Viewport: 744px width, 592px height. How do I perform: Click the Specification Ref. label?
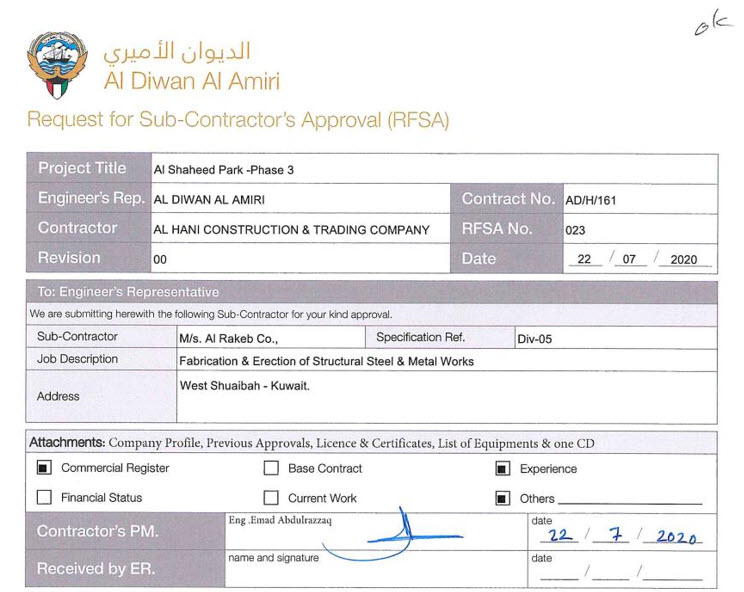(x=420, y=337)
